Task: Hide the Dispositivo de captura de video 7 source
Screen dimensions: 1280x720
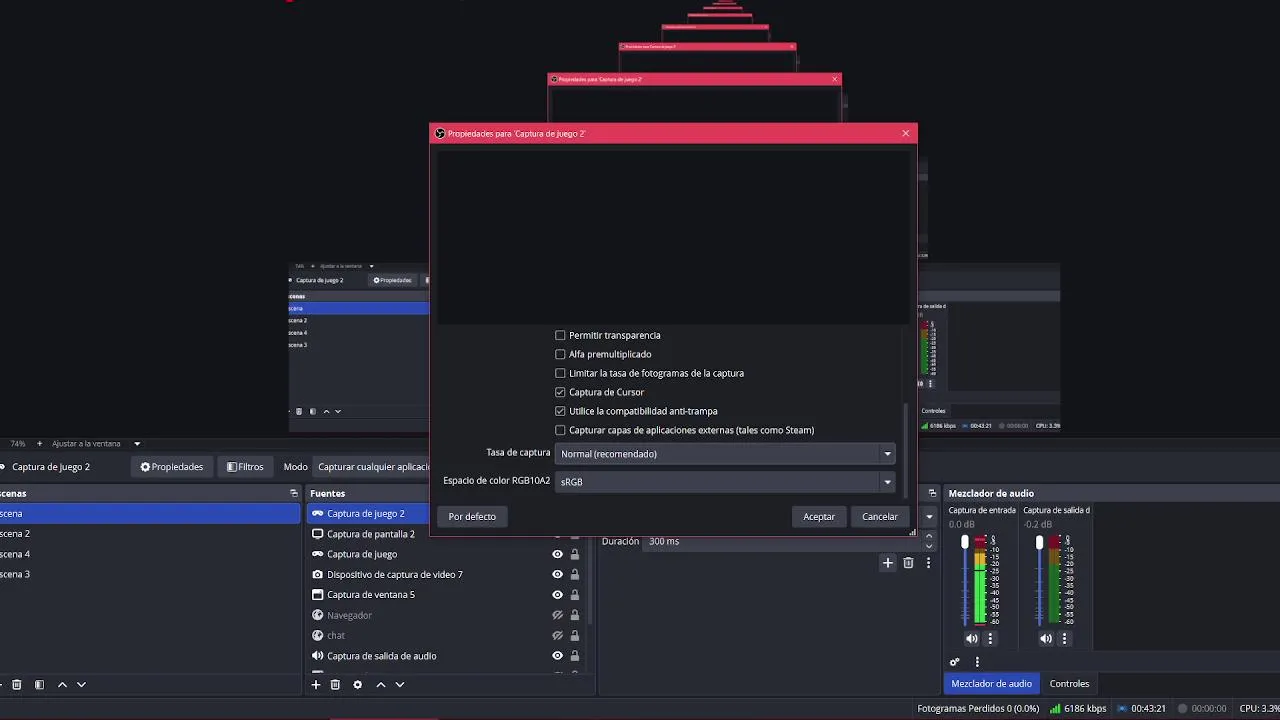Action: click(558, 574)
